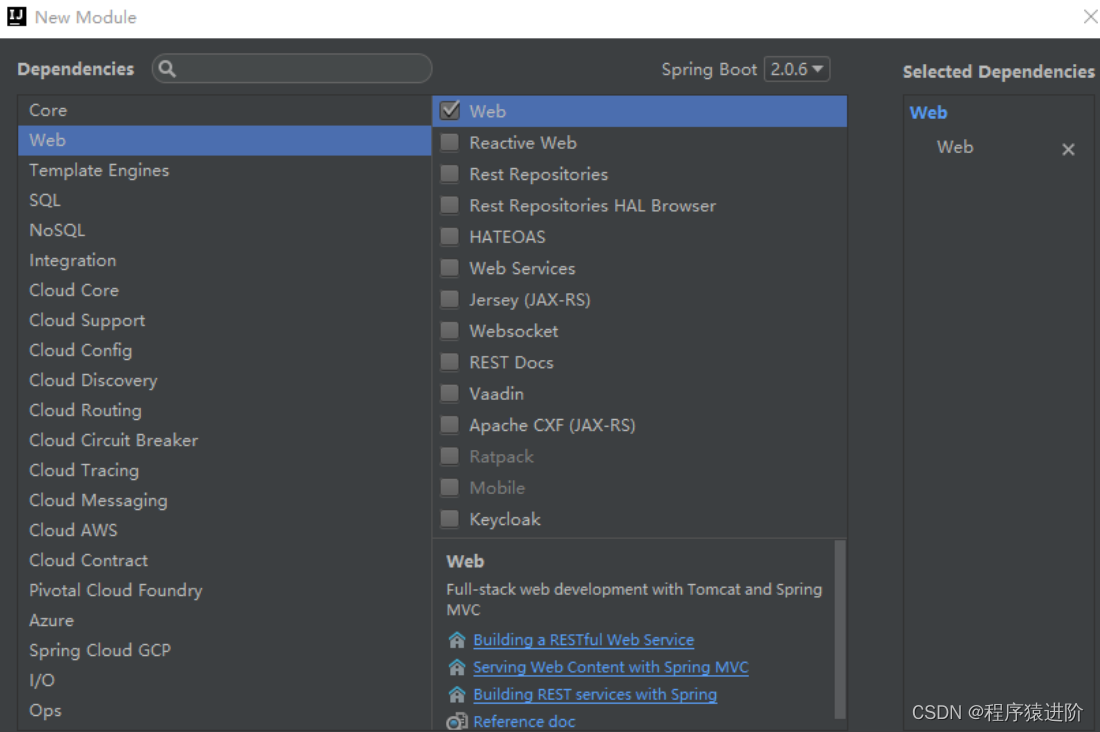Click the house icon beside Building a RESTful Web Service

(x=457, y=640)
